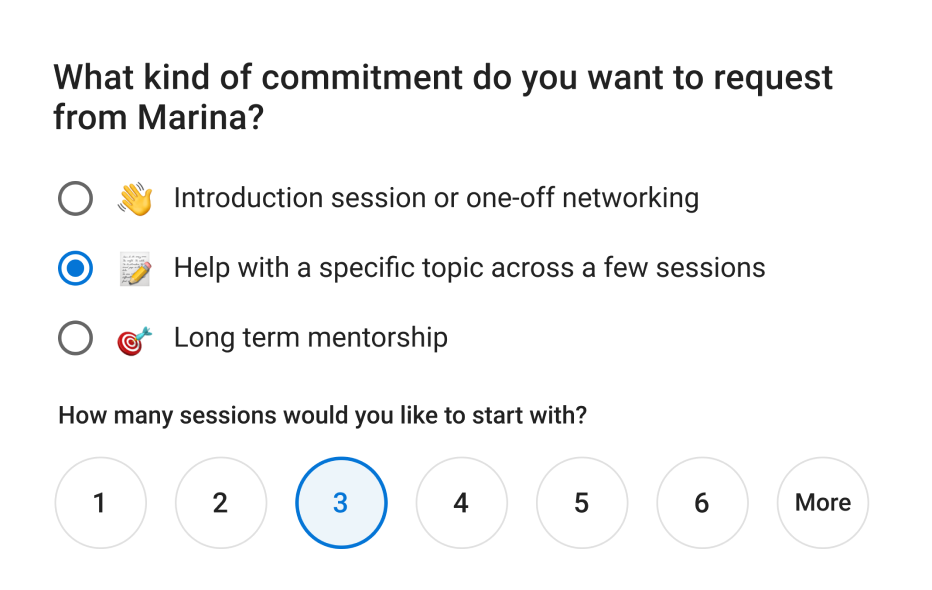Choose 1 session
This screenshot has height=590, width=932.
pos(100,503)
